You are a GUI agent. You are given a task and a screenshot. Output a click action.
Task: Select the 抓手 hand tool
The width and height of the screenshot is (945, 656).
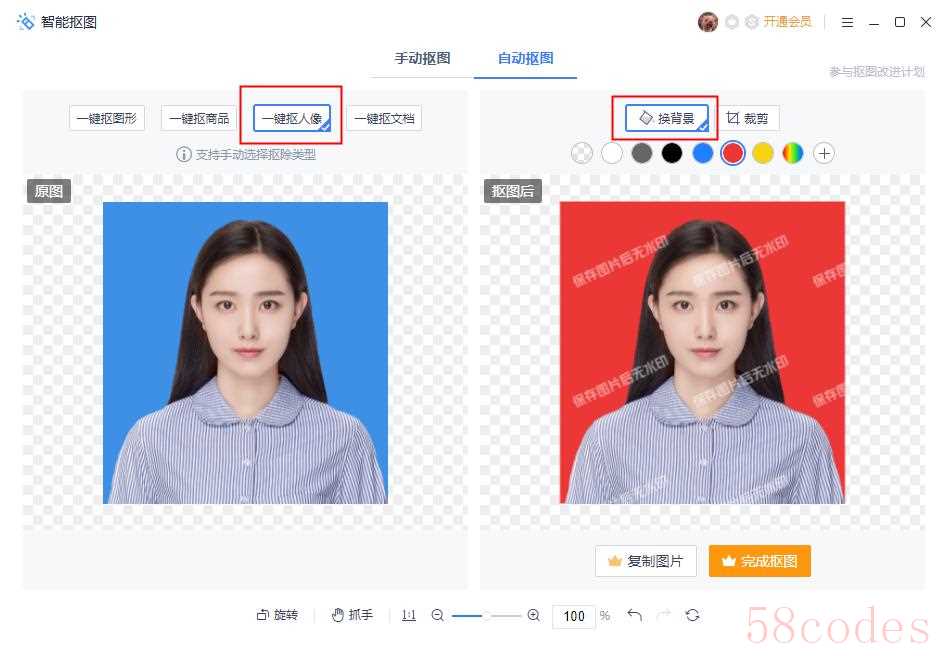pos(353,615)
